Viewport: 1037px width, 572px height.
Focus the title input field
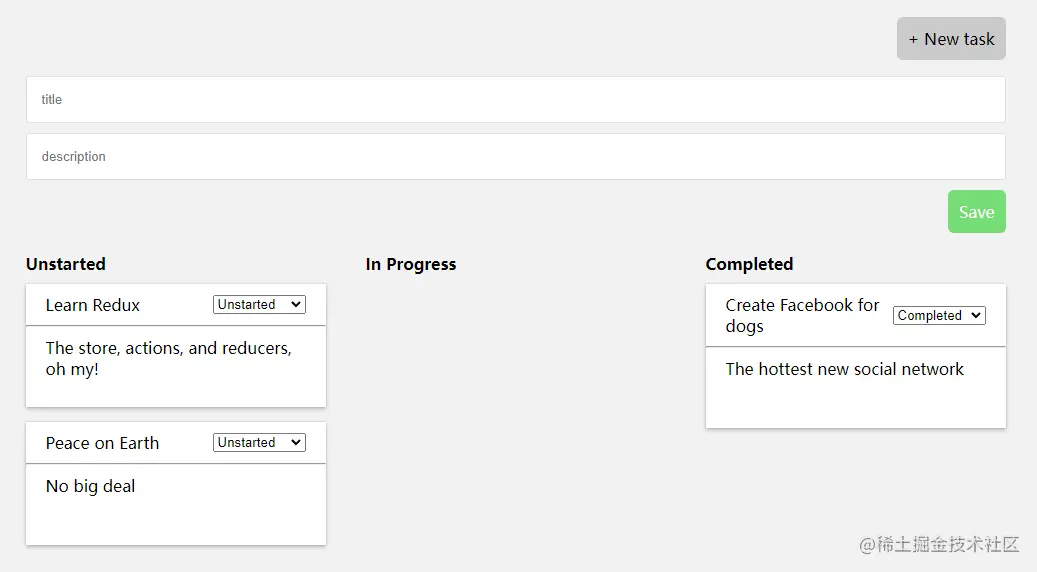[x=515, y=100]
